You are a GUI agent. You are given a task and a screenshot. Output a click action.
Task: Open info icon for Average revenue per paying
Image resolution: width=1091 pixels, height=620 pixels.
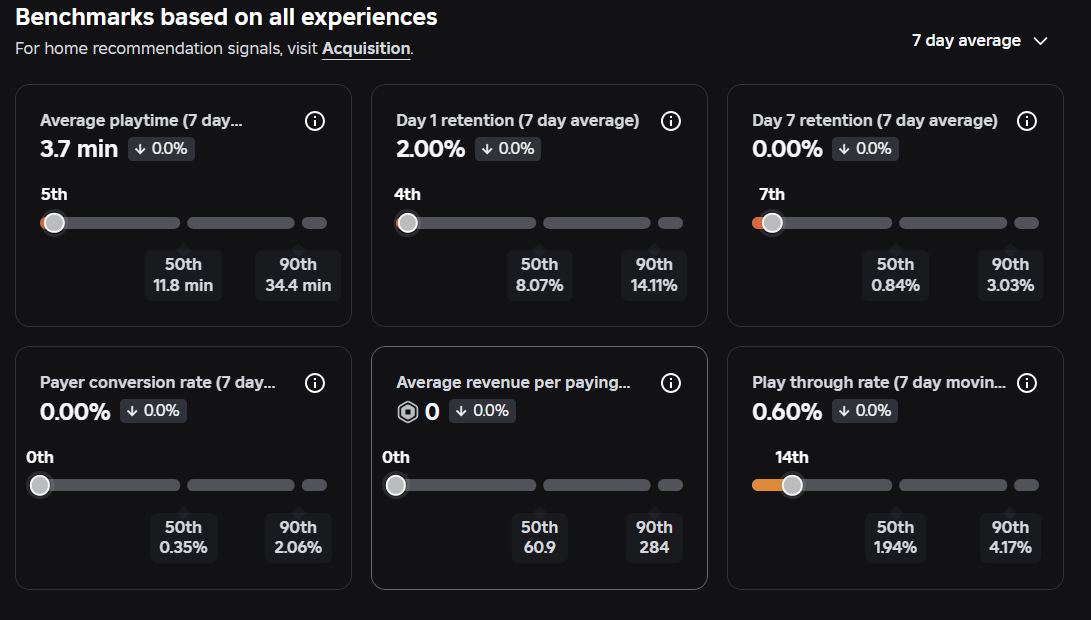coord(671,383)
